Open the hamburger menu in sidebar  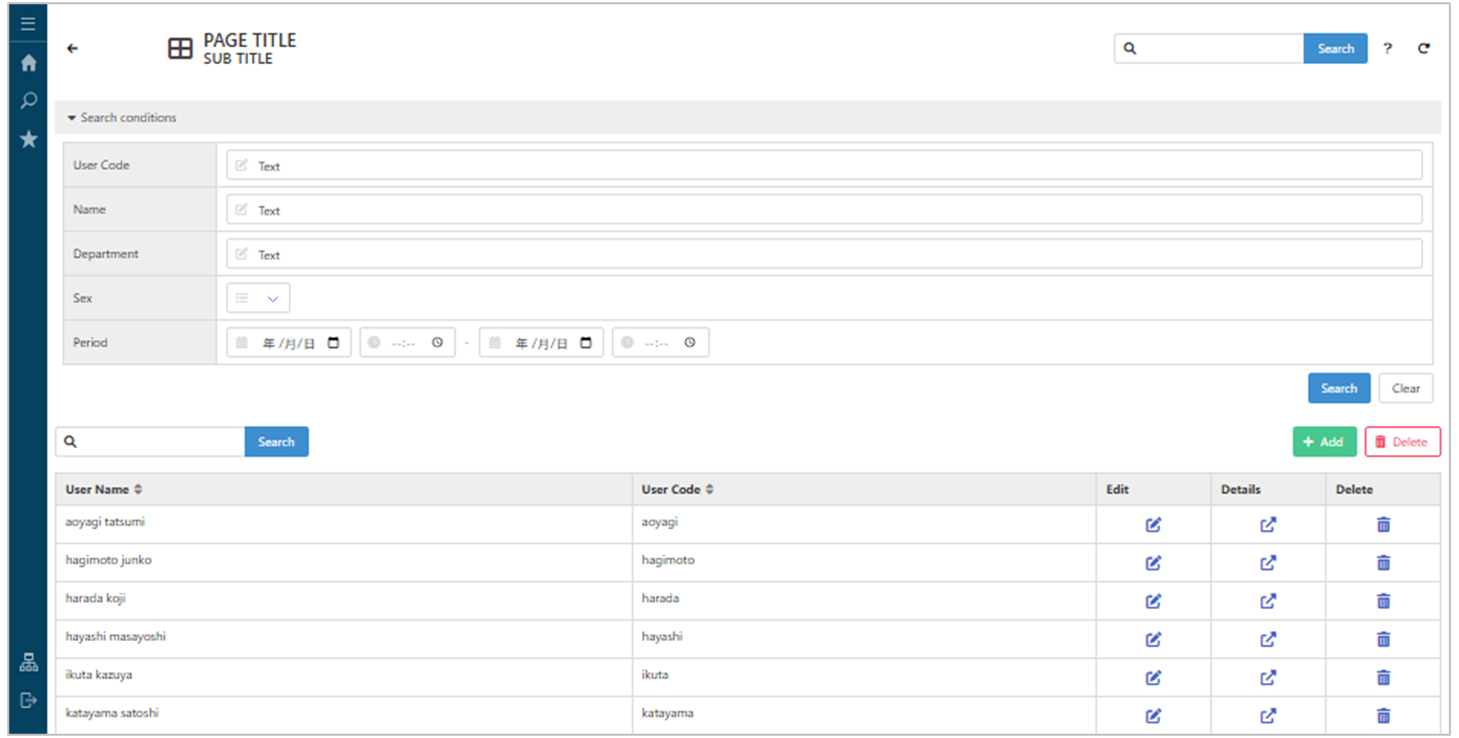(28, 24)
